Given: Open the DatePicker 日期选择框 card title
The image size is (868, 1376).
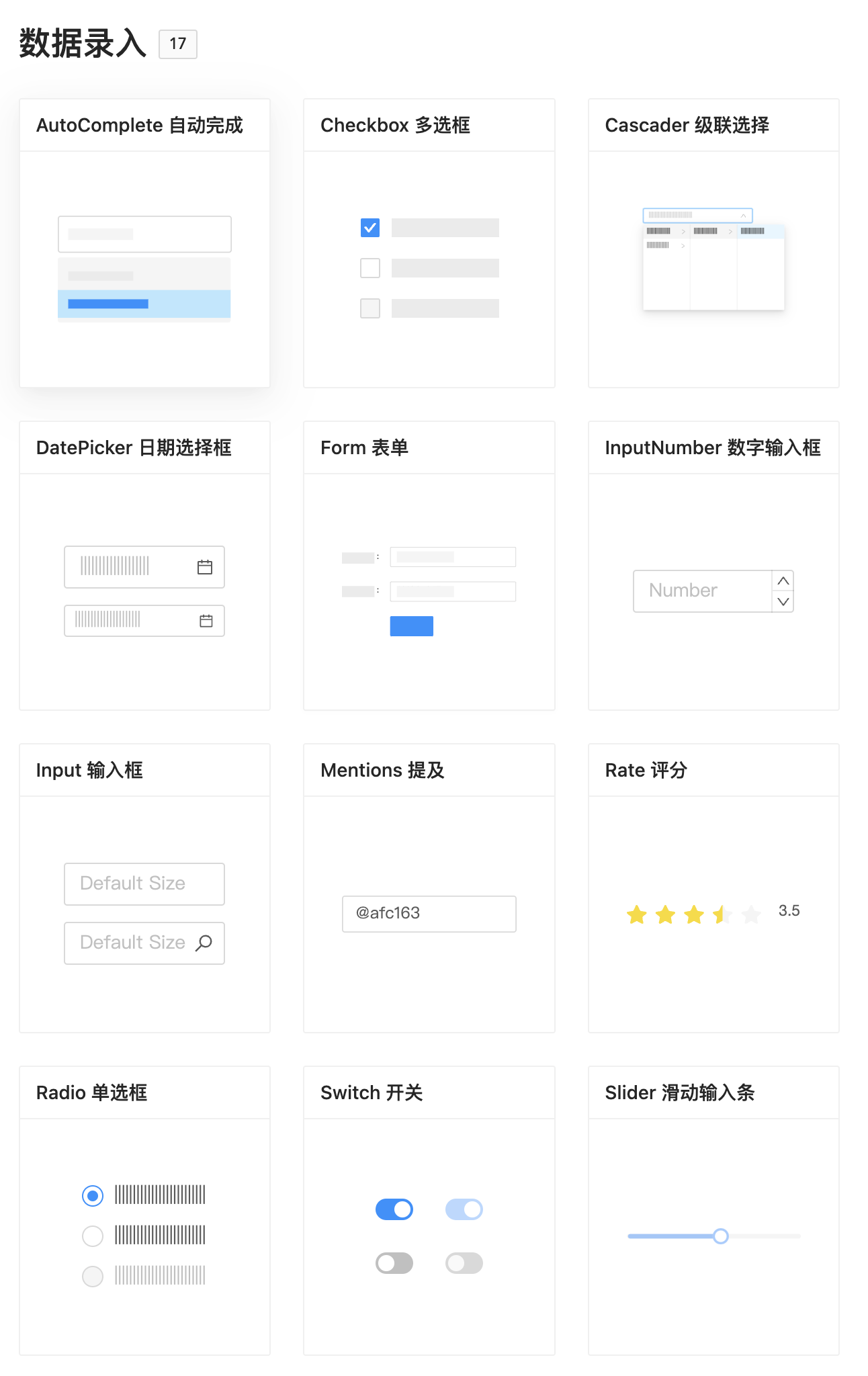Looking at the screenshot, I should point(134,447).
